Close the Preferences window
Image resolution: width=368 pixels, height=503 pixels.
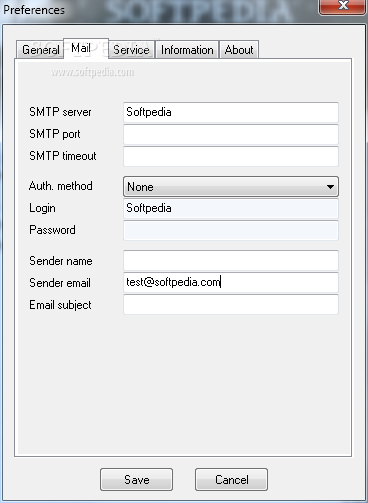pyautogui.click(x=343, y=7)
